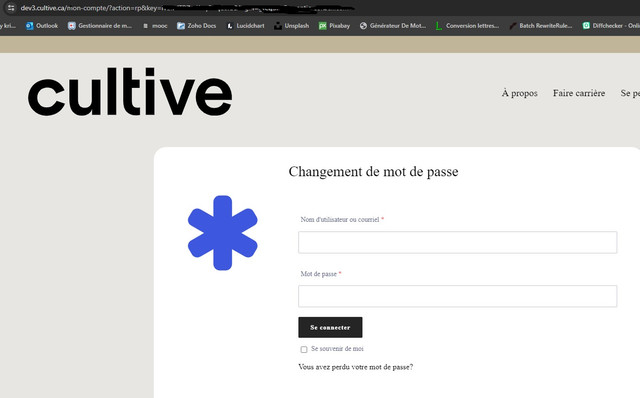The width and height of the screenshot is (640, 398).
Task: Open the Faire carrière menu item
Action: [579, 93]
